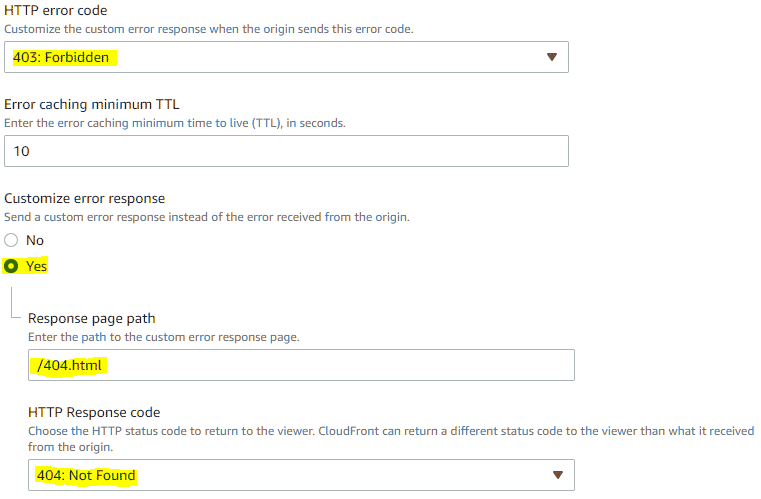Place cursor on /404.html path text

click(69, 365)
